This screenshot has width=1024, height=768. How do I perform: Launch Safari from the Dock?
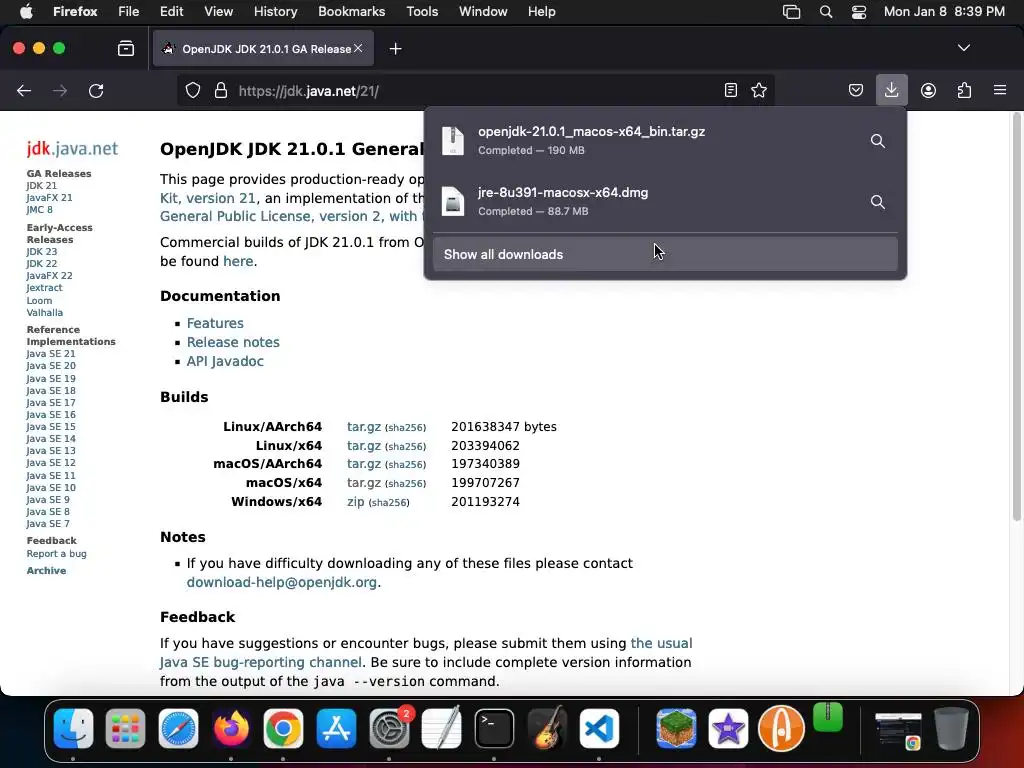pos(178,728)
